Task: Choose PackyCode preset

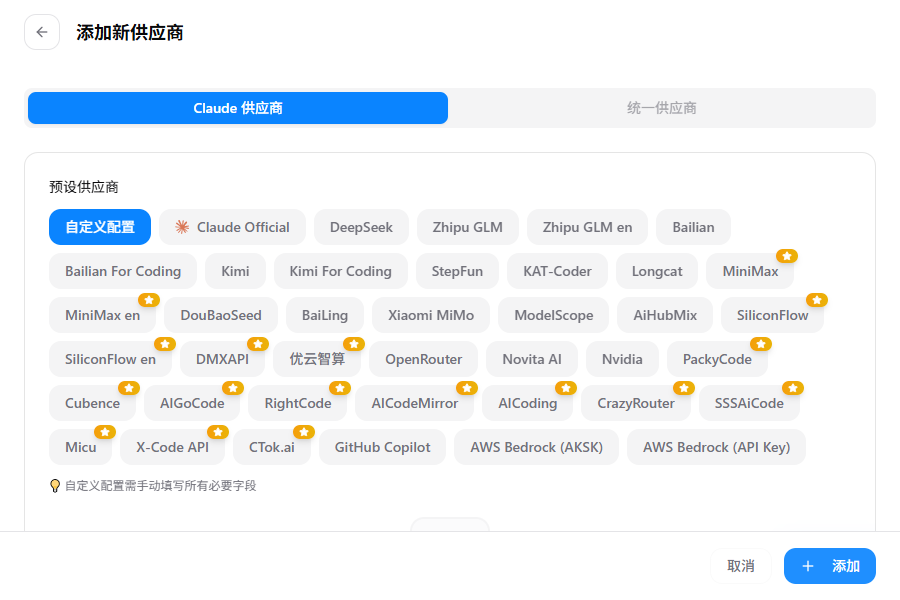Action: (x=717, y=359)
